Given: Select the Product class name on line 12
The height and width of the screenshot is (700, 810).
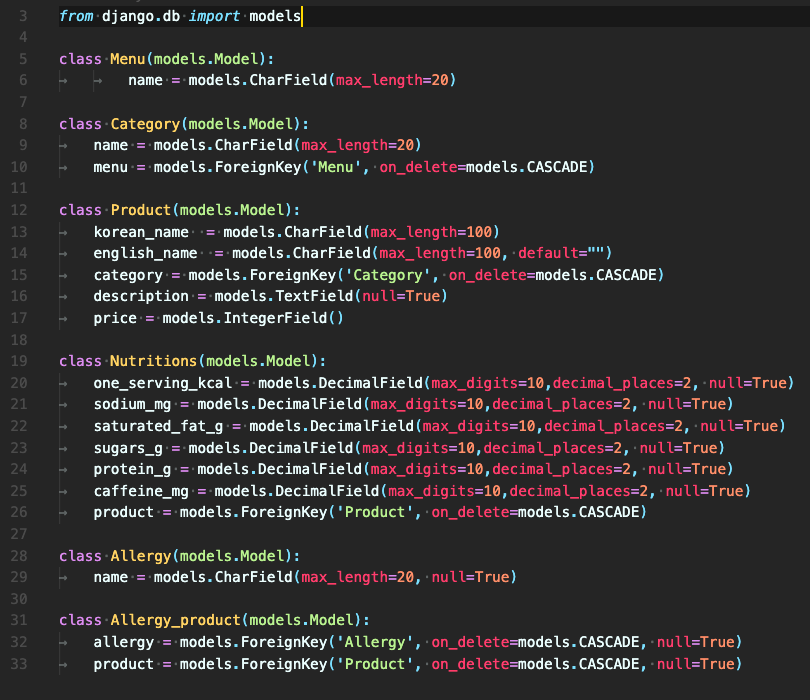Looking at the screenshot, I should 141,210.
